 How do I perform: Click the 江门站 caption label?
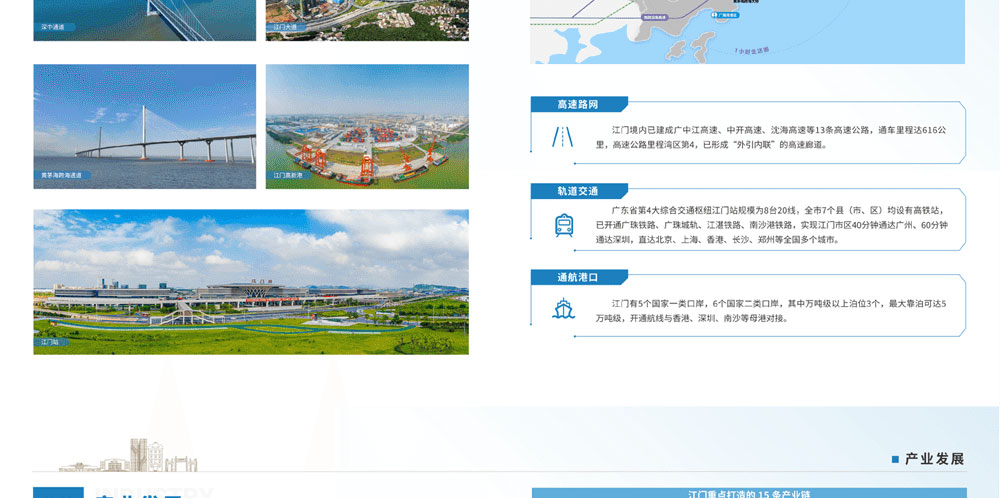pos(50,342)
